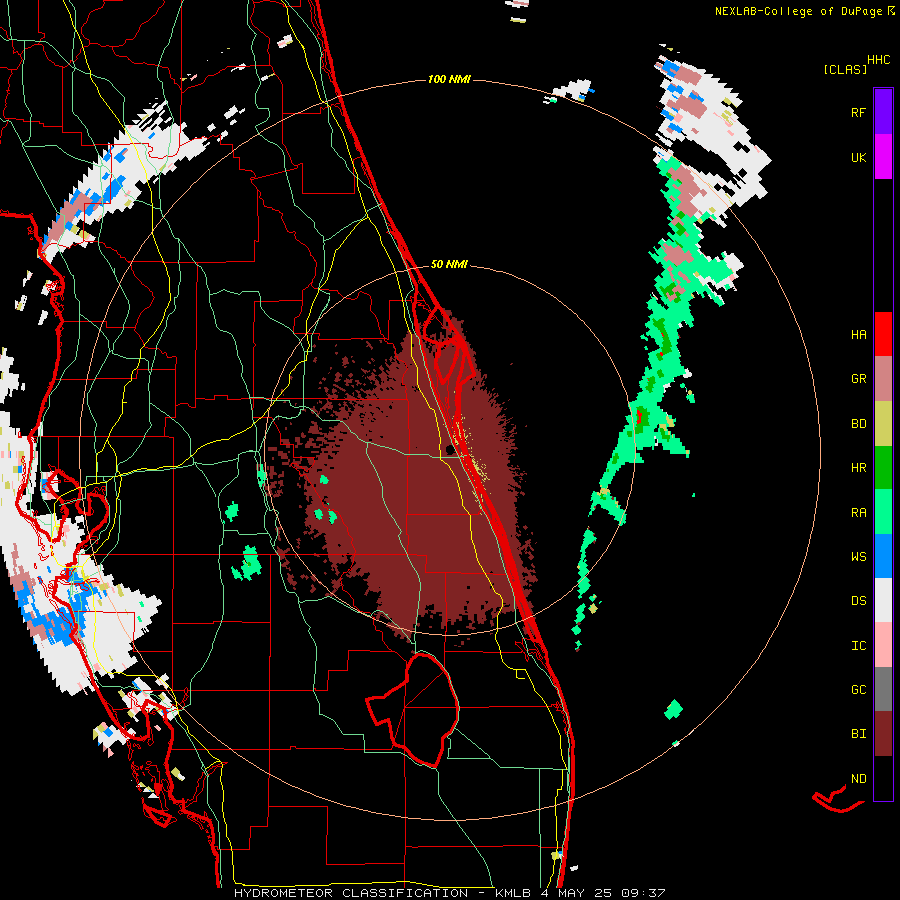This screenshot has width=900, height=900.
Task: Click the BI brown legend swatch
Action: click(x=883, y=734)
